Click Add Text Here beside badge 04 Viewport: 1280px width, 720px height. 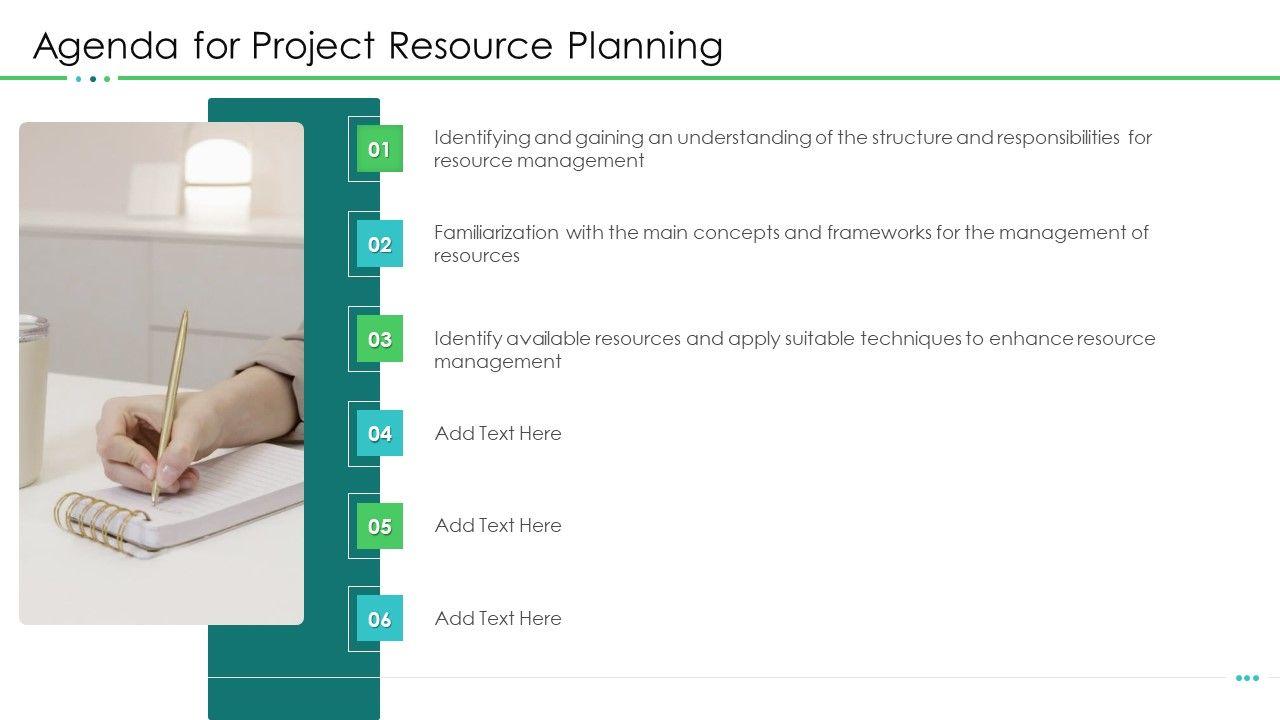click(x=498, y=433)
